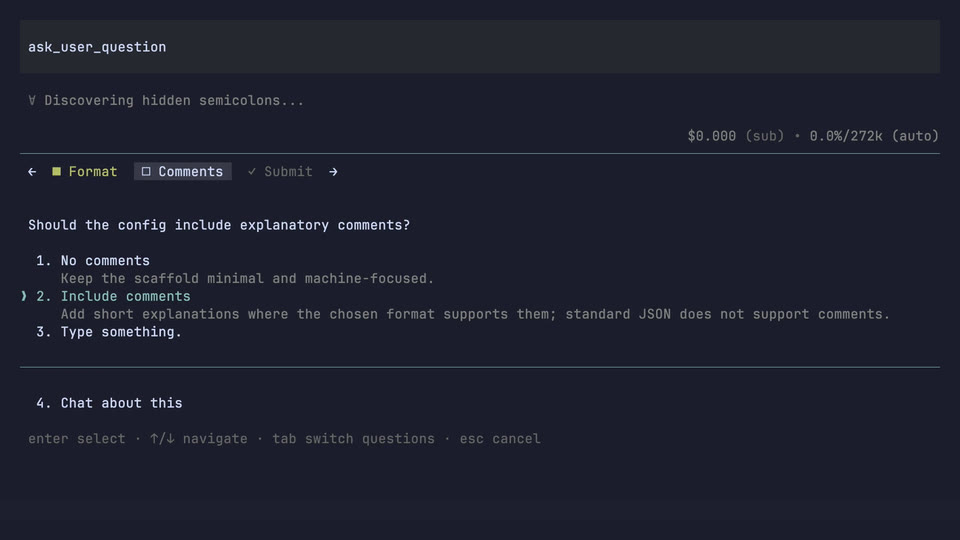Select option 1 No comments
The height and width of the screenshot is (540, 960).
(93, 261)
